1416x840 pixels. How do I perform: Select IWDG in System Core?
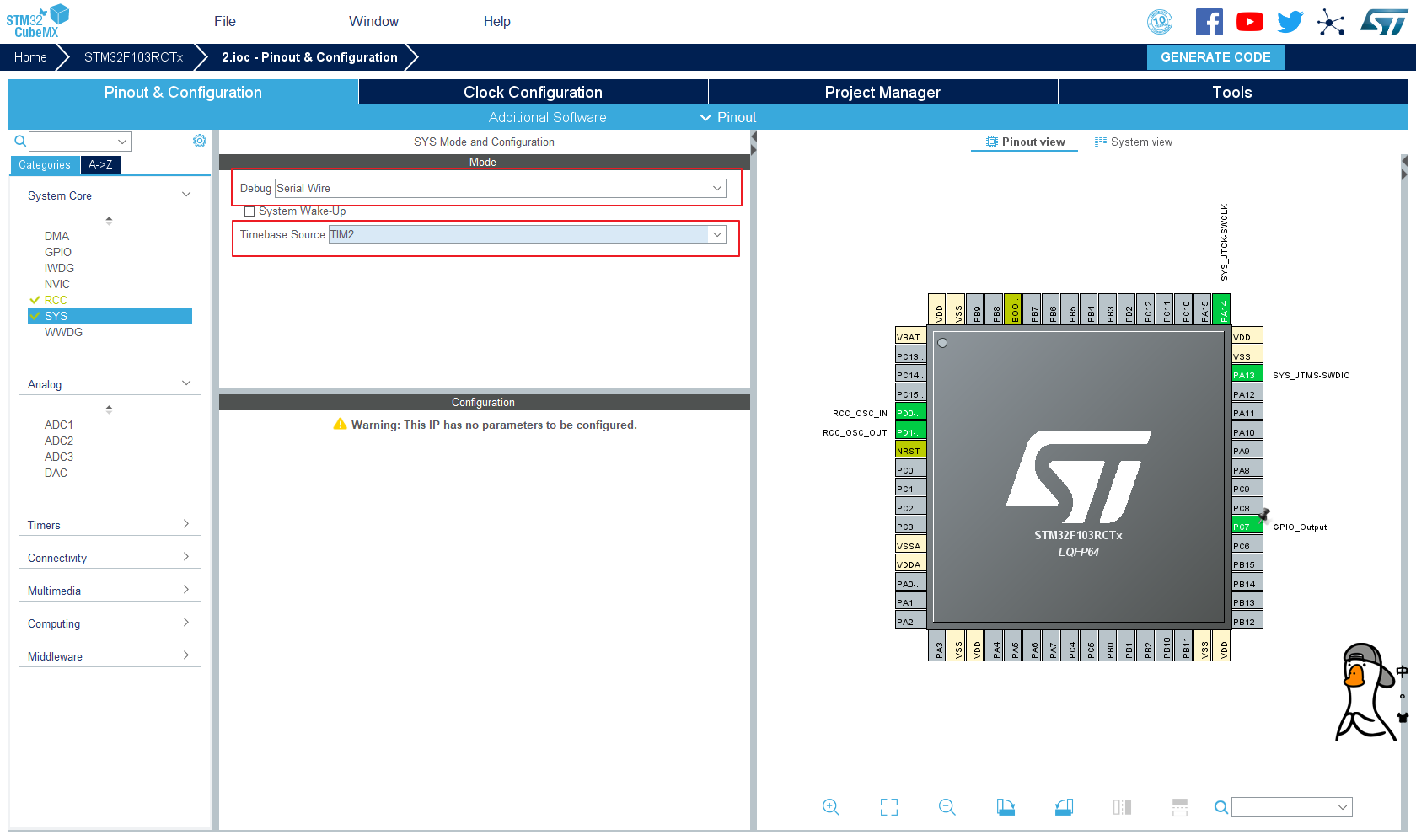point(59,268)
